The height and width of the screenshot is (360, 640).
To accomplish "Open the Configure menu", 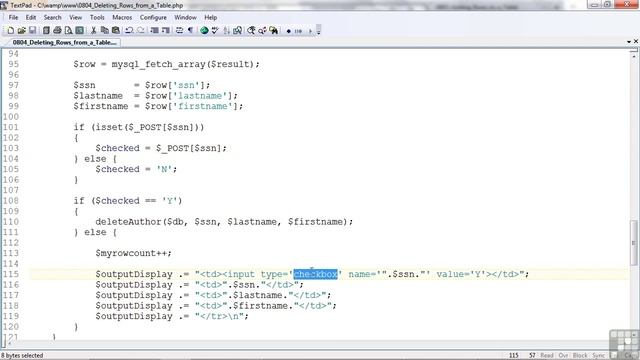I will coord(153,18).
